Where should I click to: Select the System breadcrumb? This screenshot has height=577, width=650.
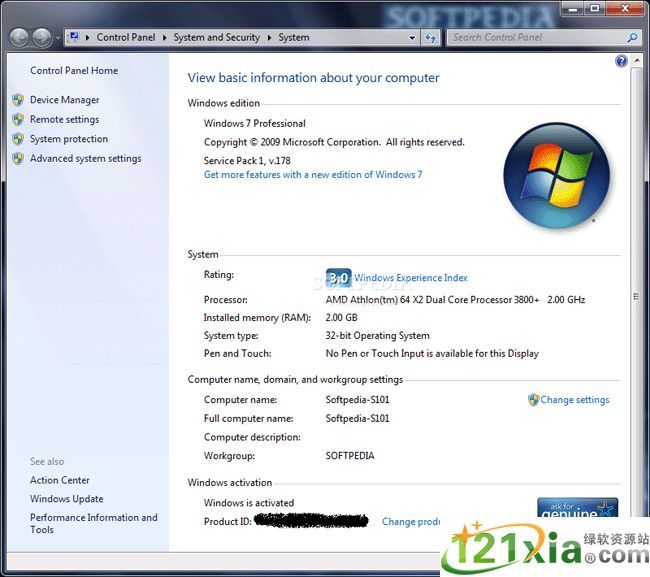293,37
